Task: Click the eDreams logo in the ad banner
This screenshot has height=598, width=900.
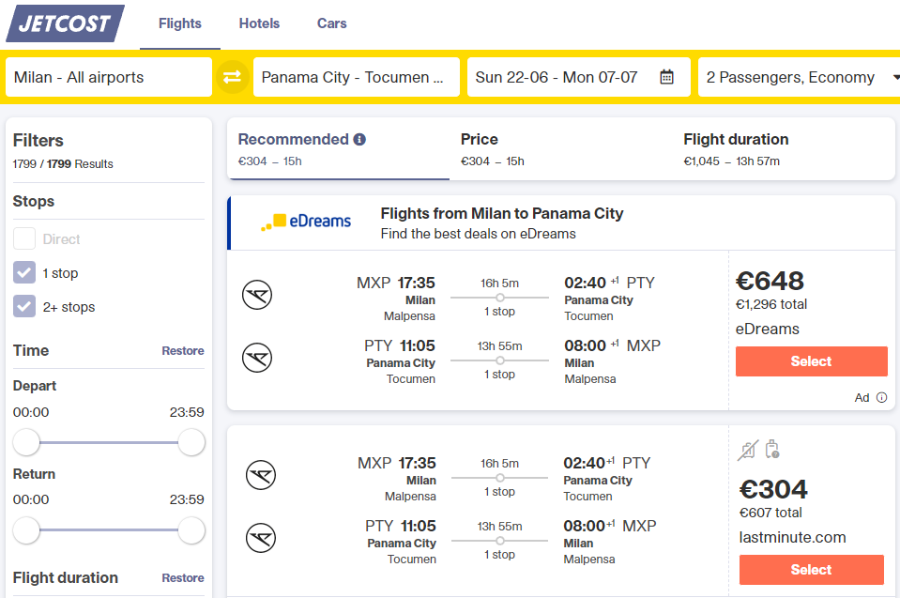Action: [x=306, y=222]
